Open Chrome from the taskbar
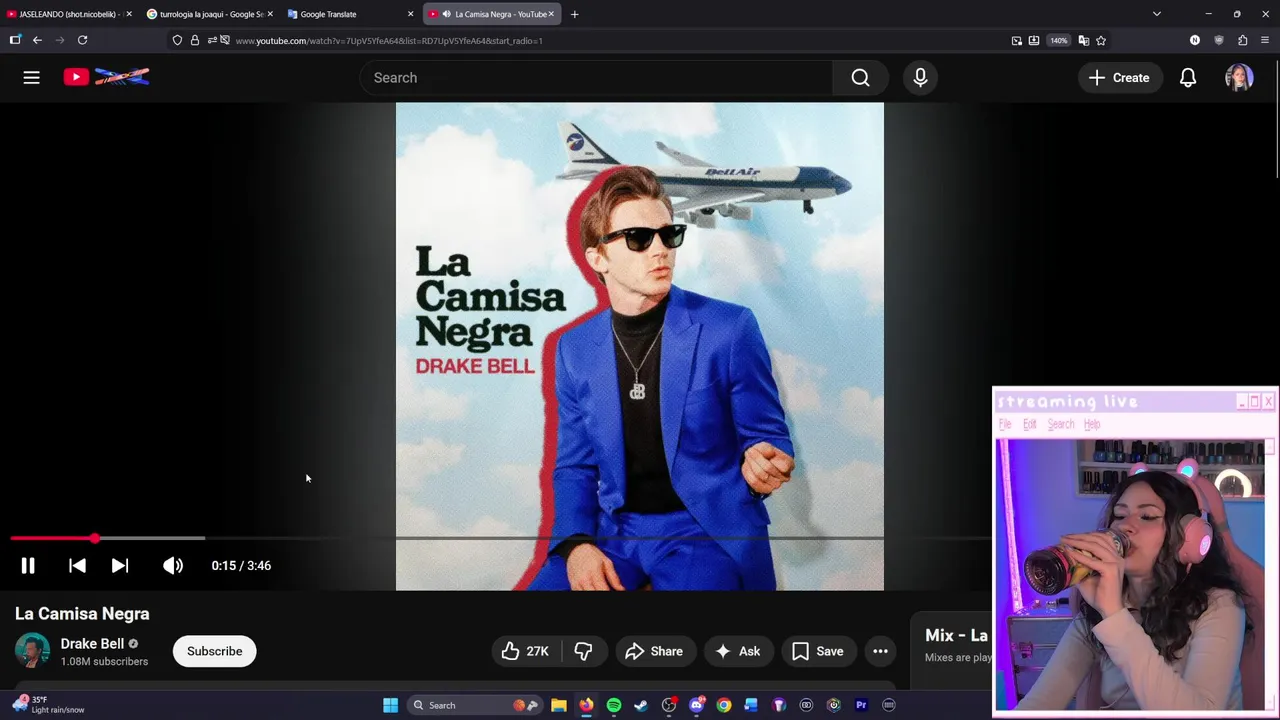 [x=724, y=705]
